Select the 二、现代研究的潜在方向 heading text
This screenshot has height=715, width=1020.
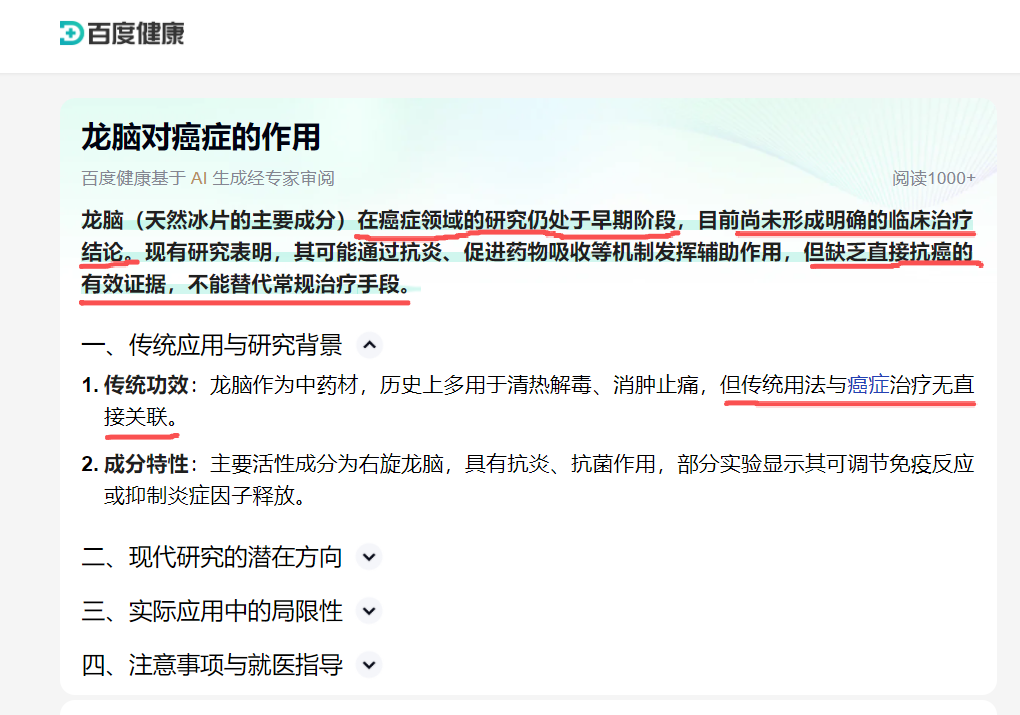212,557
